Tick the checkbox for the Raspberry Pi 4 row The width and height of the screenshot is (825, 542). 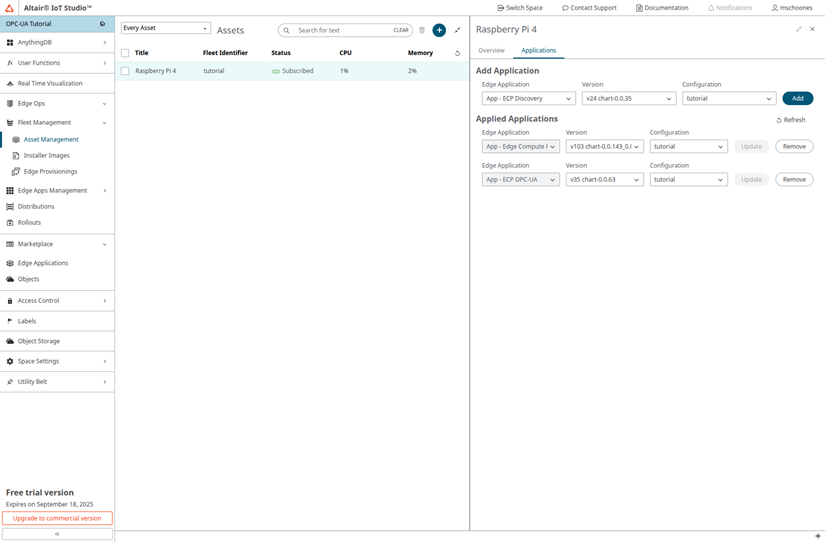[125, 71]
